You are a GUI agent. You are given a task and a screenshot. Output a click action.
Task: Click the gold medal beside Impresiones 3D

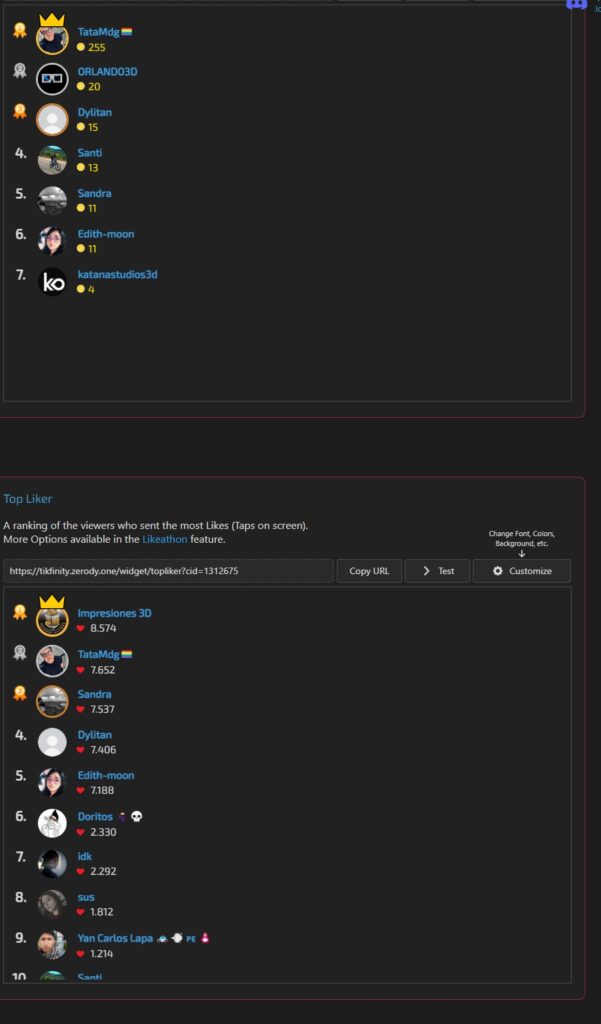click(20, 612)
